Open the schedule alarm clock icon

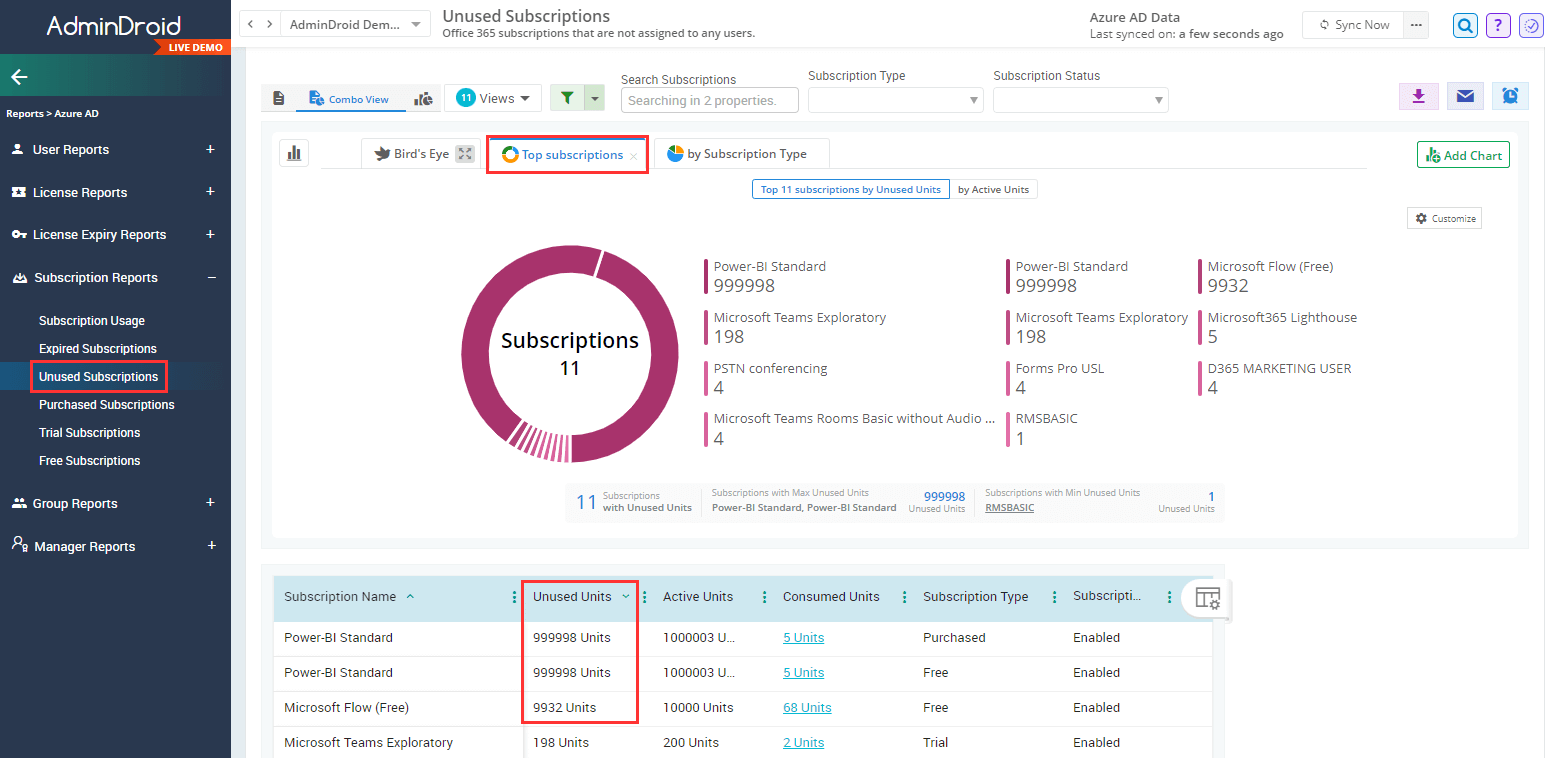[1510, 96]
